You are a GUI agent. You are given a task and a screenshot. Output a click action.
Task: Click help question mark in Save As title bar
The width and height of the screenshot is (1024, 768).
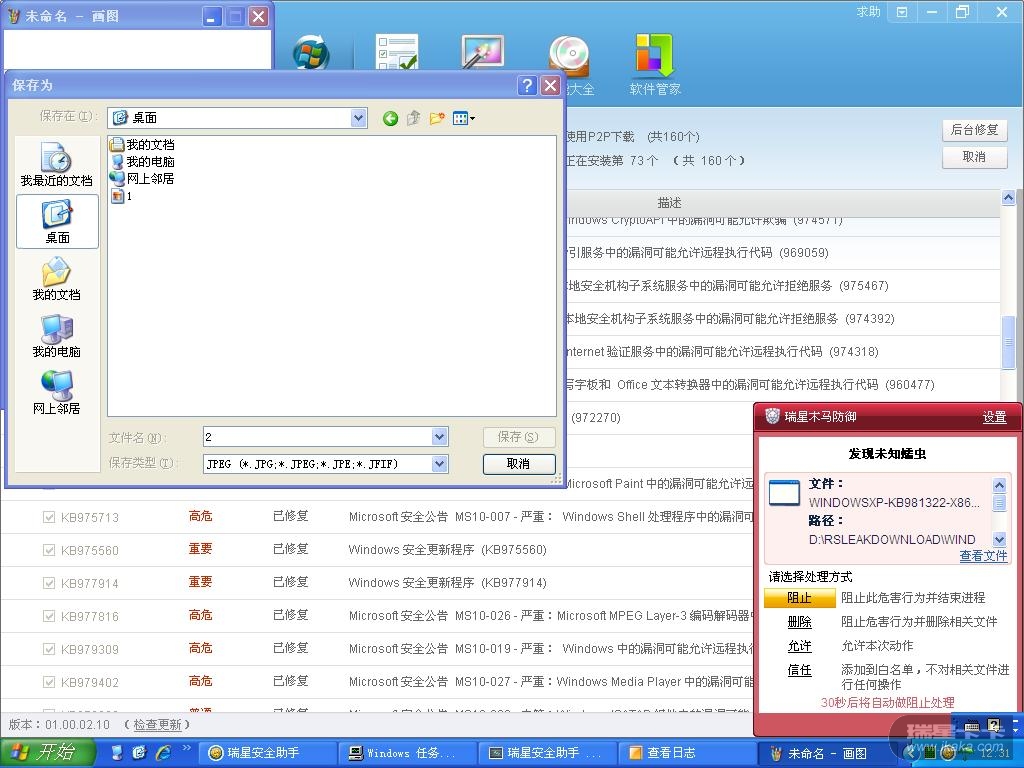(x=527, y=86)
